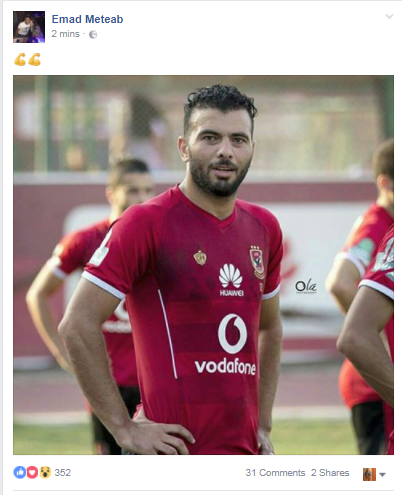Click the 2 mins timestamp
The width and height of the screenshot is (402, 495).
(65, 34)
